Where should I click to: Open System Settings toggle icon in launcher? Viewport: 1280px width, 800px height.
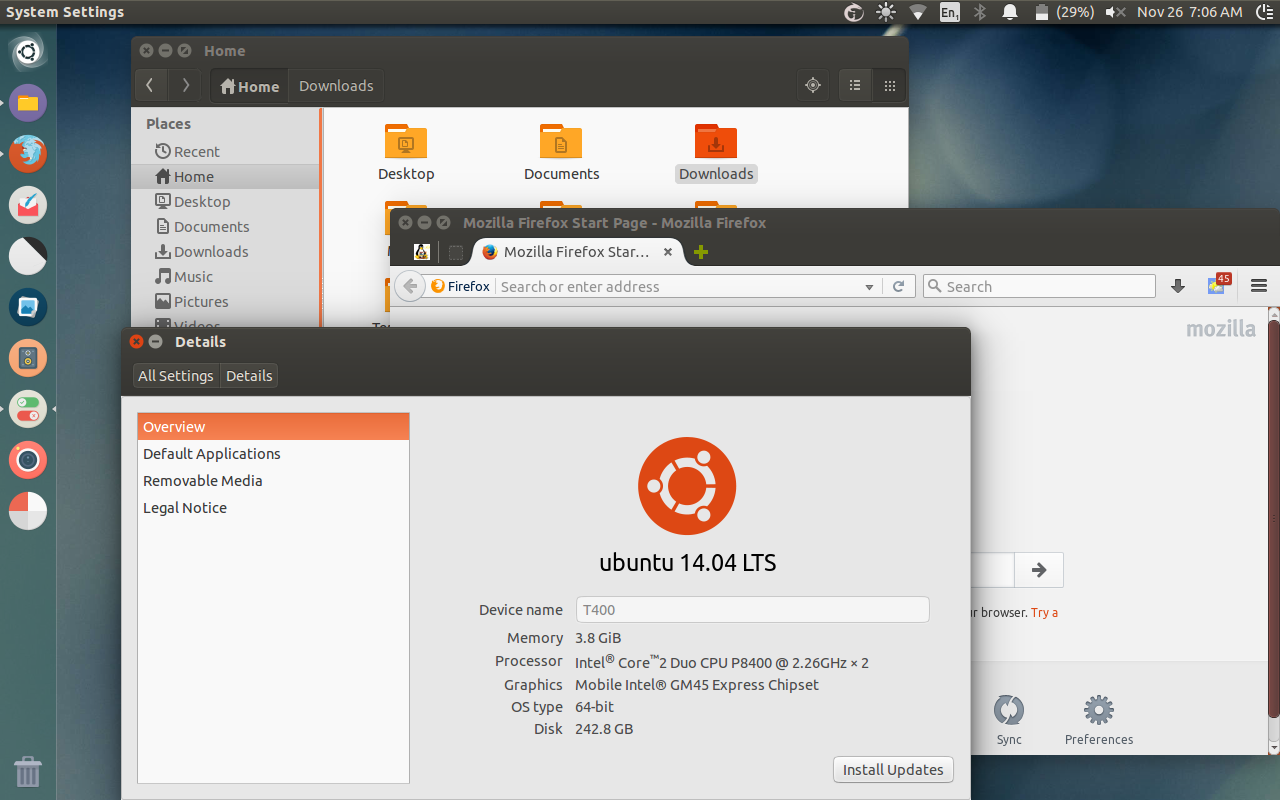[x=28, y=409]
